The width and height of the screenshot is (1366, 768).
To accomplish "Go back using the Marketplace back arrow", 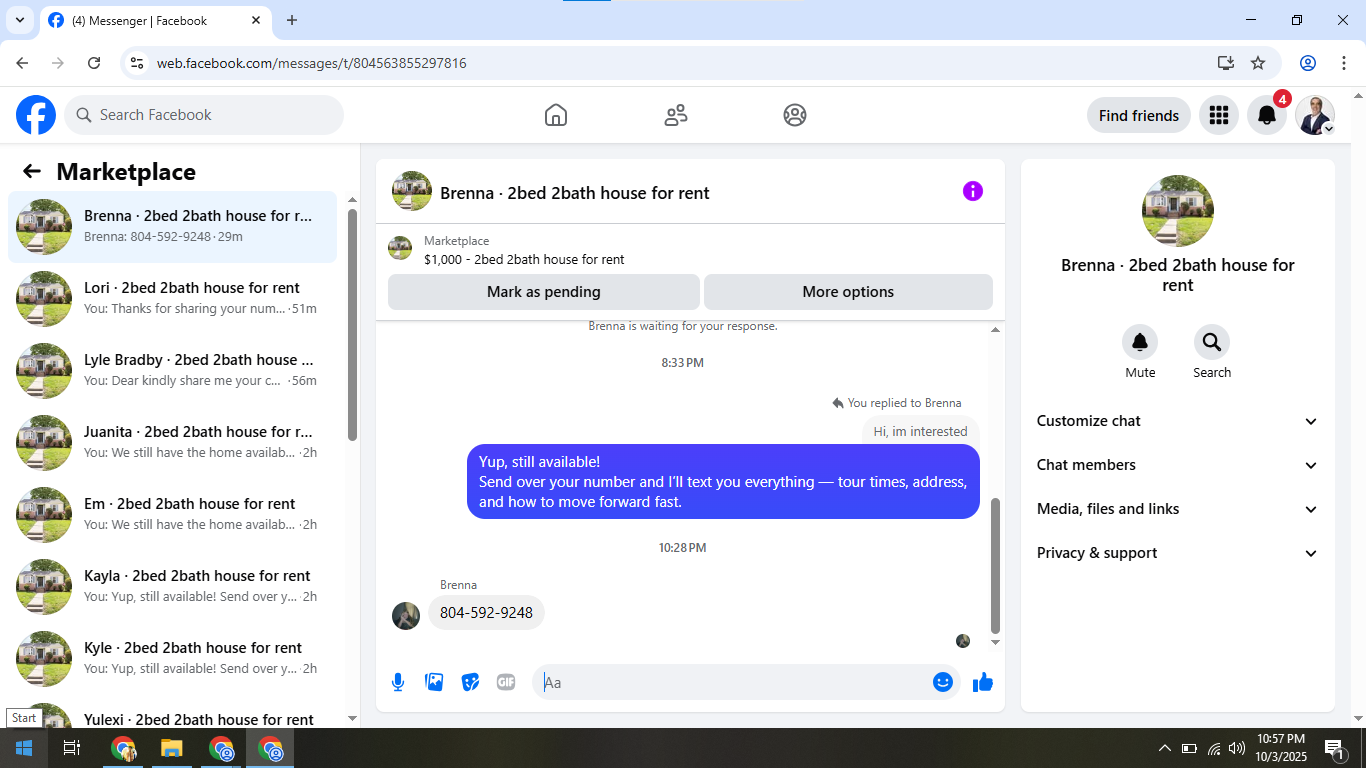I will point(32,171).
